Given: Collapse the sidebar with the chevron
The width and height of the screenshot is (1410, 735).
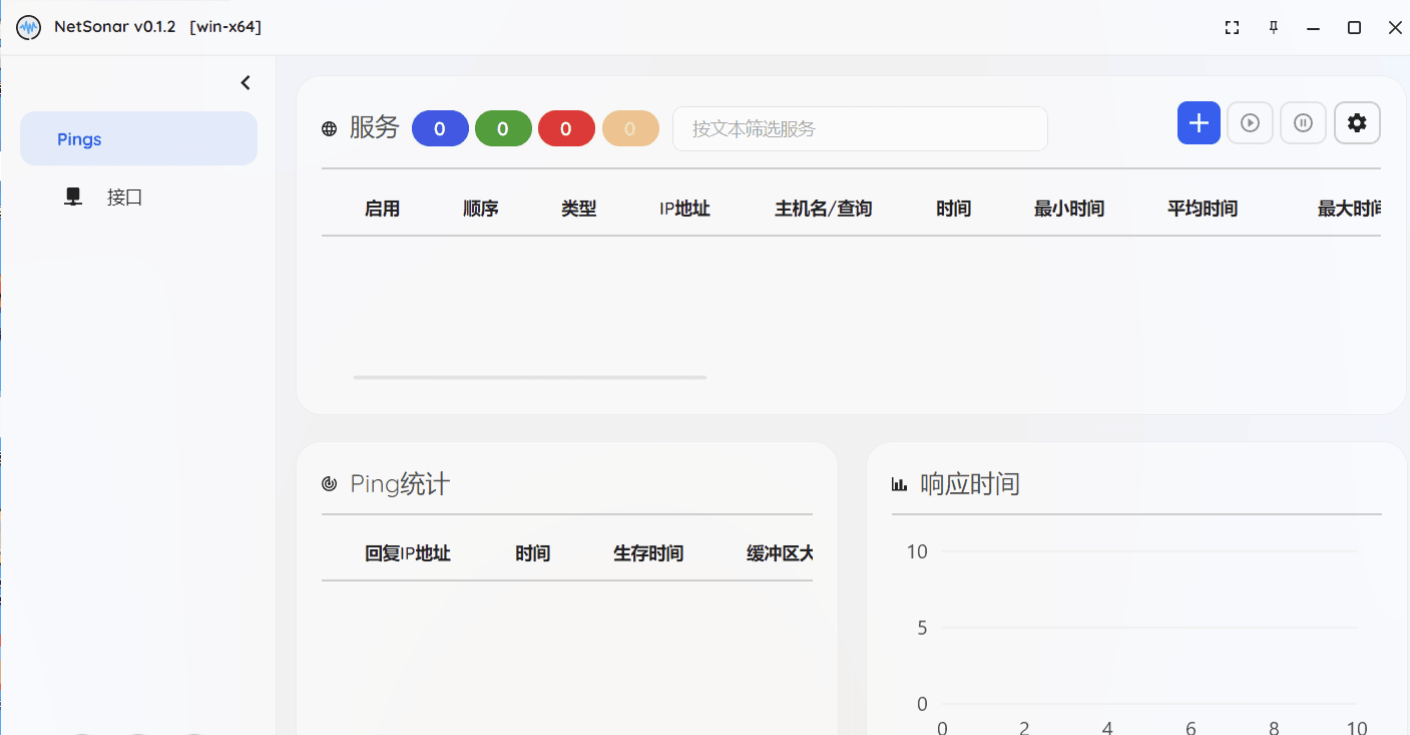Looking at the screenshot, I should pos(245,82).
